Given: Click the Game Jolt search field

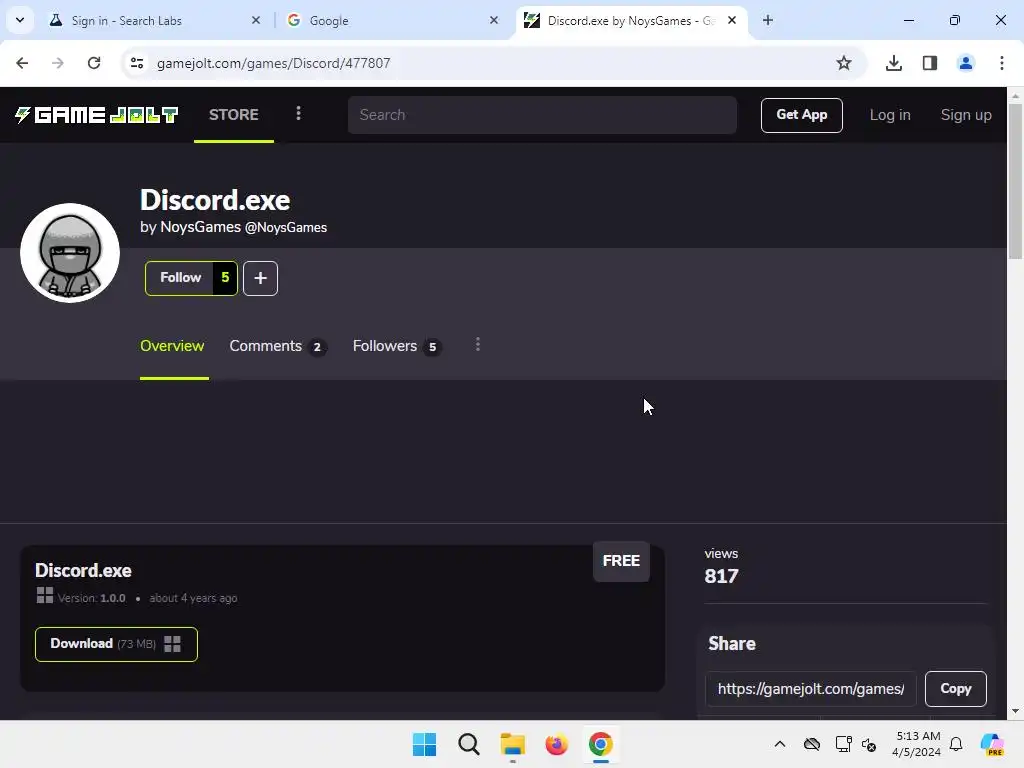Looking at the screenshot, I should point(542,115).
